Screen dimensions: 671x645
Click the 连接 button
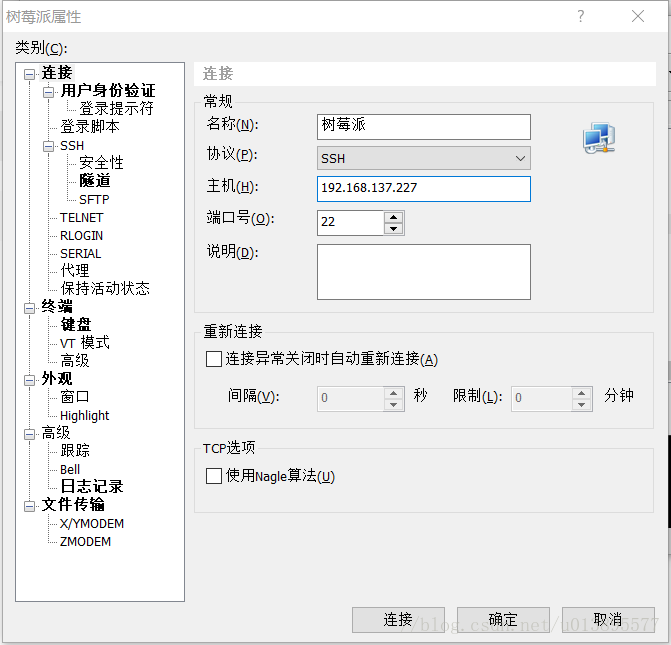click(398, 619)
